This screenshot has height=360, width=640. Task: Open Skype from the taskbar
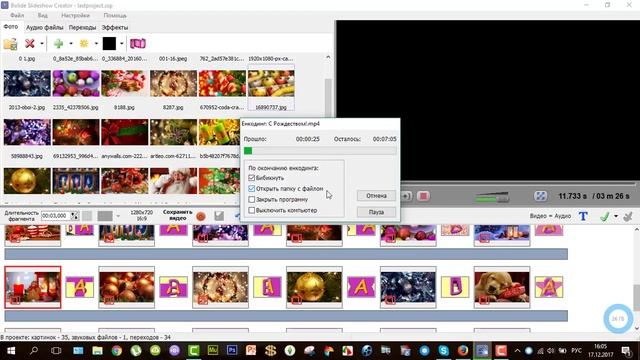pyautogui.click(x=443, y=351)
